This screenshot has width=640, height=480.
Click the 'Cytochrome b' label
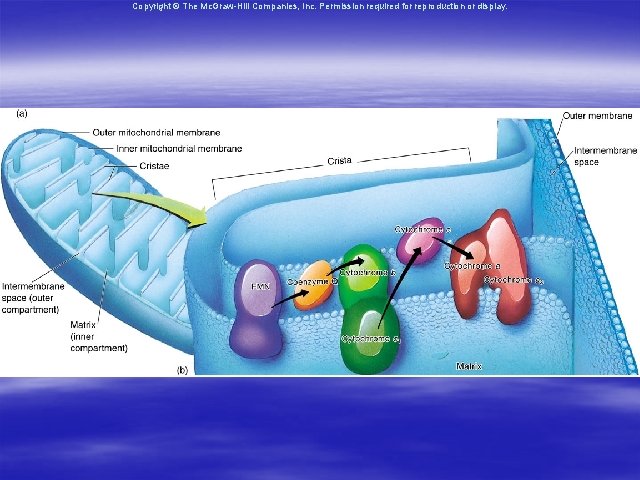367,272
